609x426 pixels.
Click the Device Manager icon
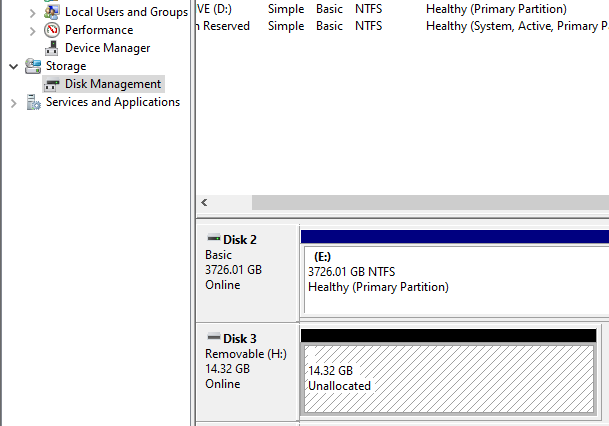pos(52,48)
